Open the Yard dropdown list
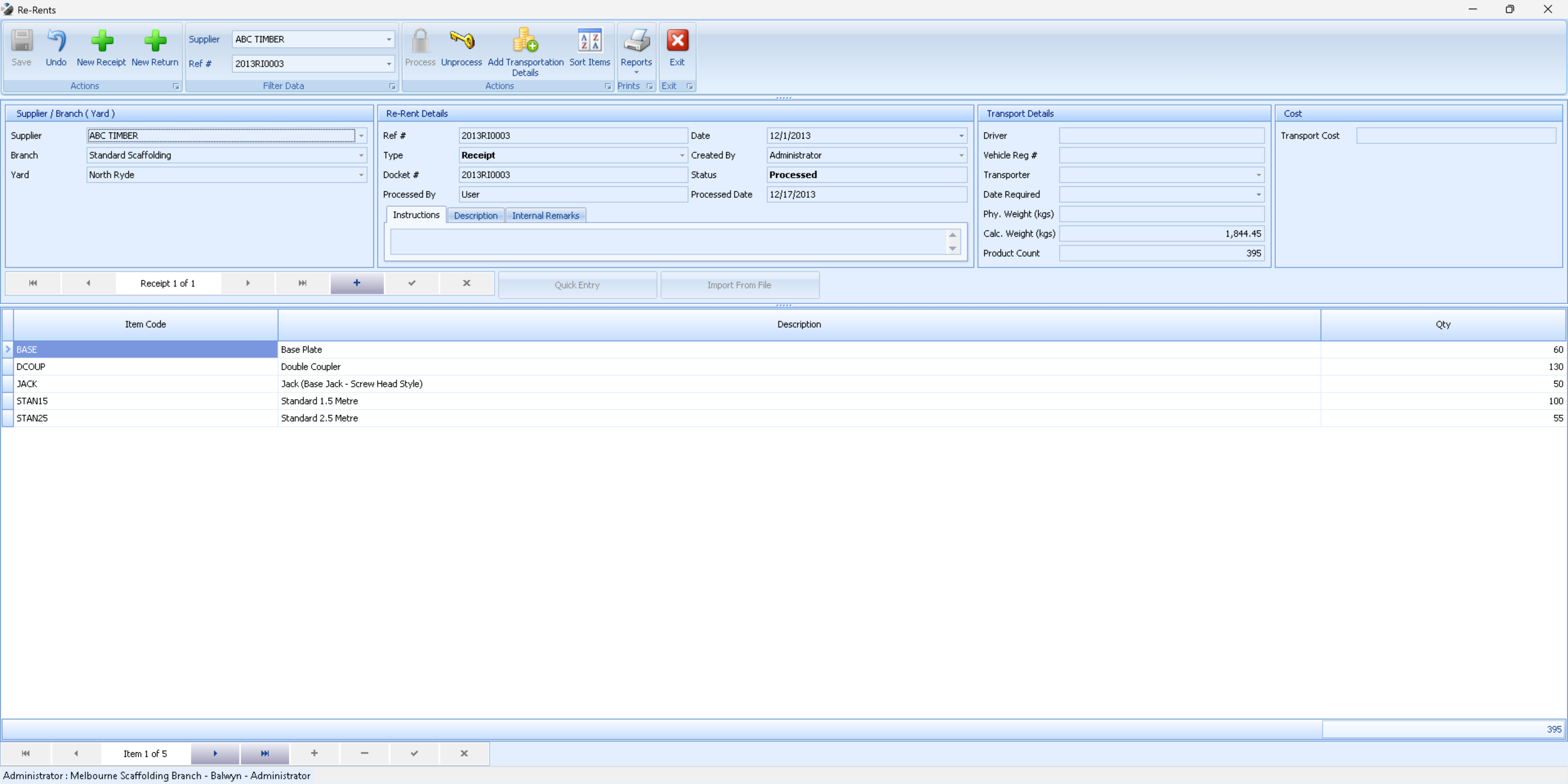The height and width of the screenshot is (784, 1568). click(x=361, y=175)
